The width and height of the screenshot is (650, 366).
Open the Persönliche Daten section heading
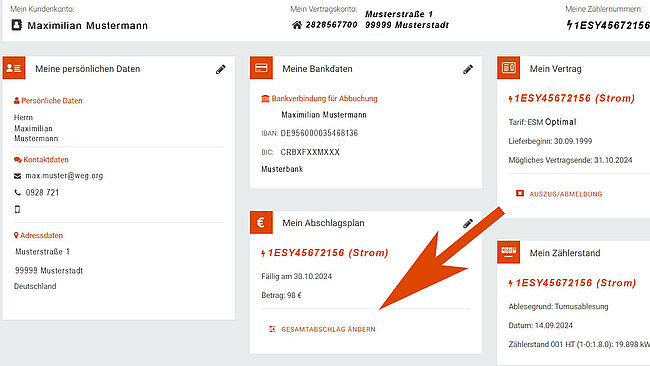[x=52, y=101]
